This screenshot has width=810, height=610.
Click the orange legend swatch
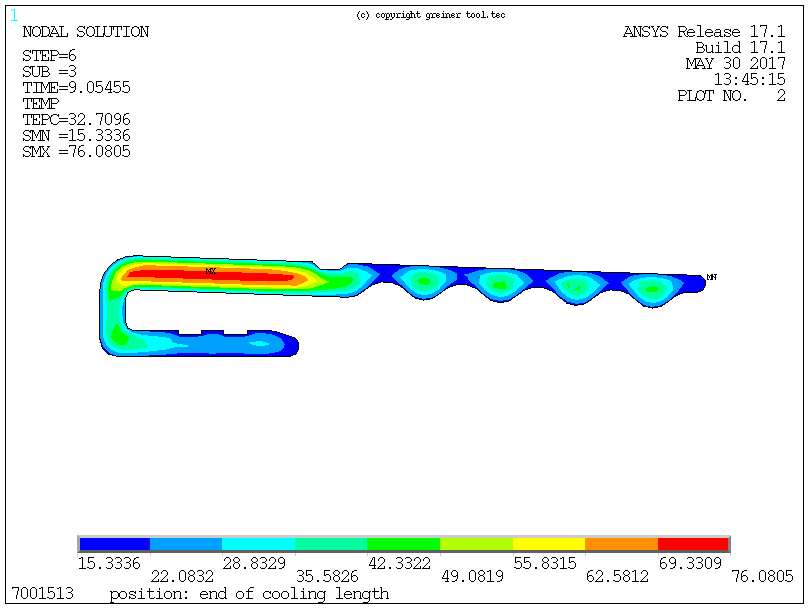pyautogui.click(x=621, y=544)
